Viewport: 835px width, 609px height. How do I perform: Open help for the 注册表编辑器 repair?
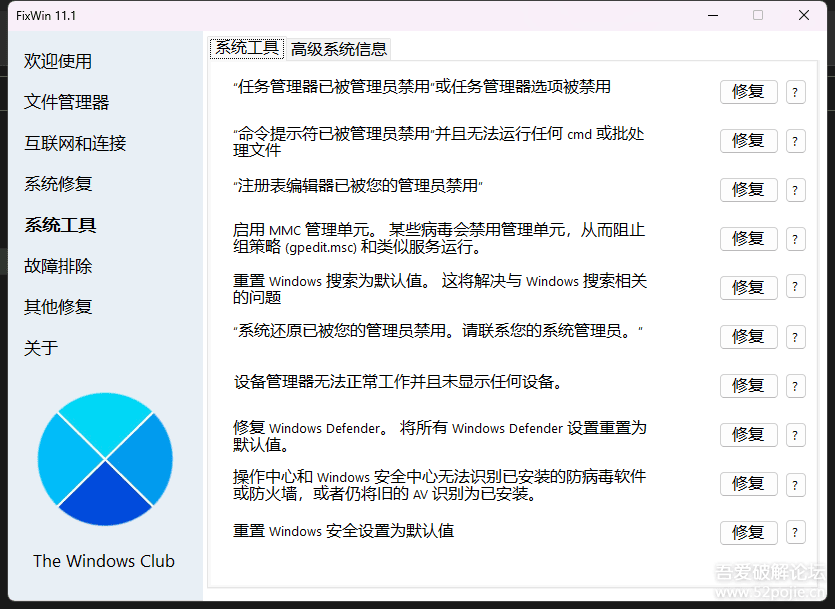pyautogui.click(x=795, y=189)
